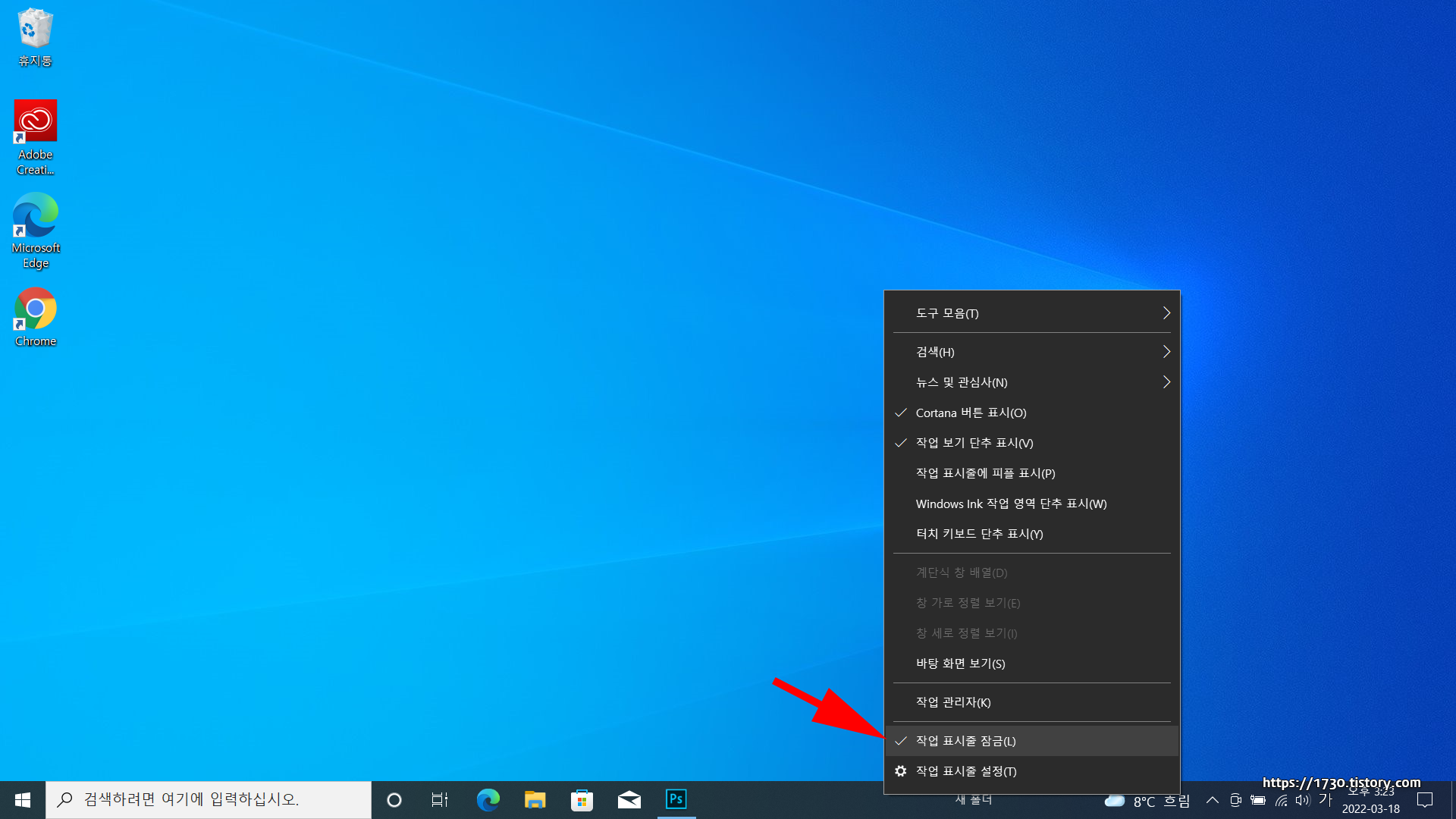The image size is (1456, 819).
Task: Toggle the 'Cortana 버튼 표시' checked option
Action: [x=971, y=413]
